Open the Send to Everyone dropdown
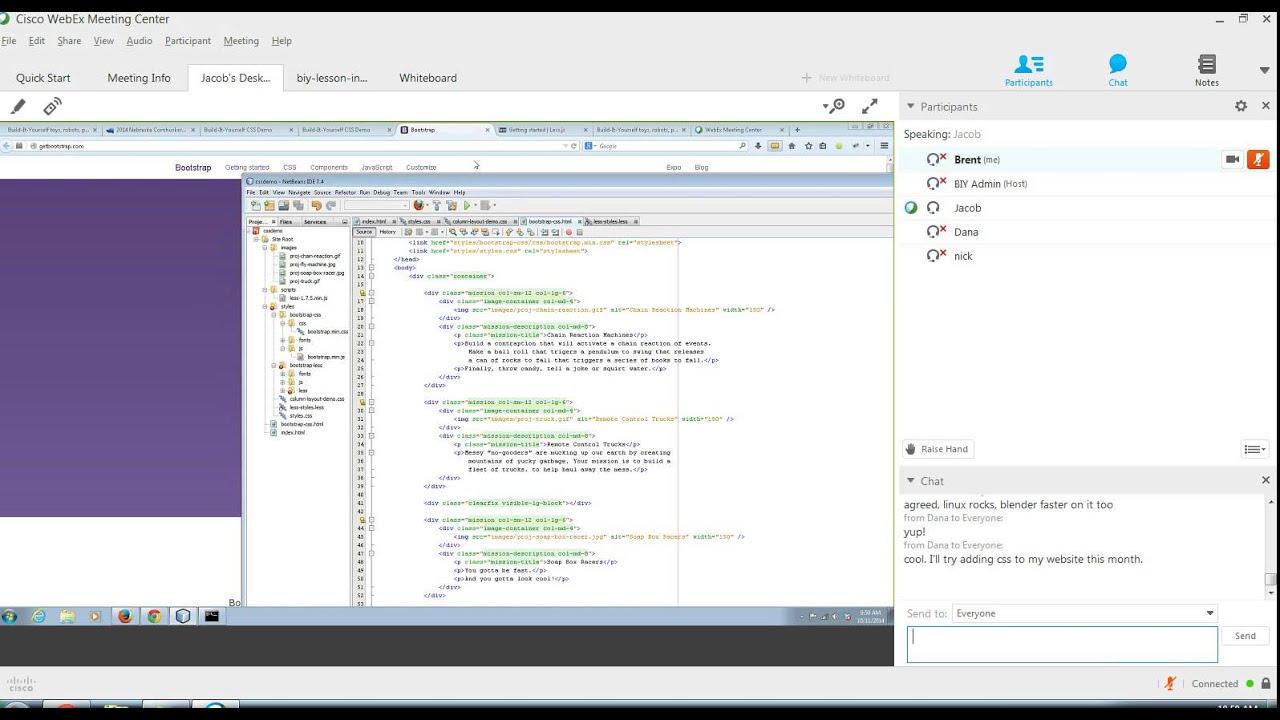The width and height of the screenshot is (1280, 720). (1084, 613)
